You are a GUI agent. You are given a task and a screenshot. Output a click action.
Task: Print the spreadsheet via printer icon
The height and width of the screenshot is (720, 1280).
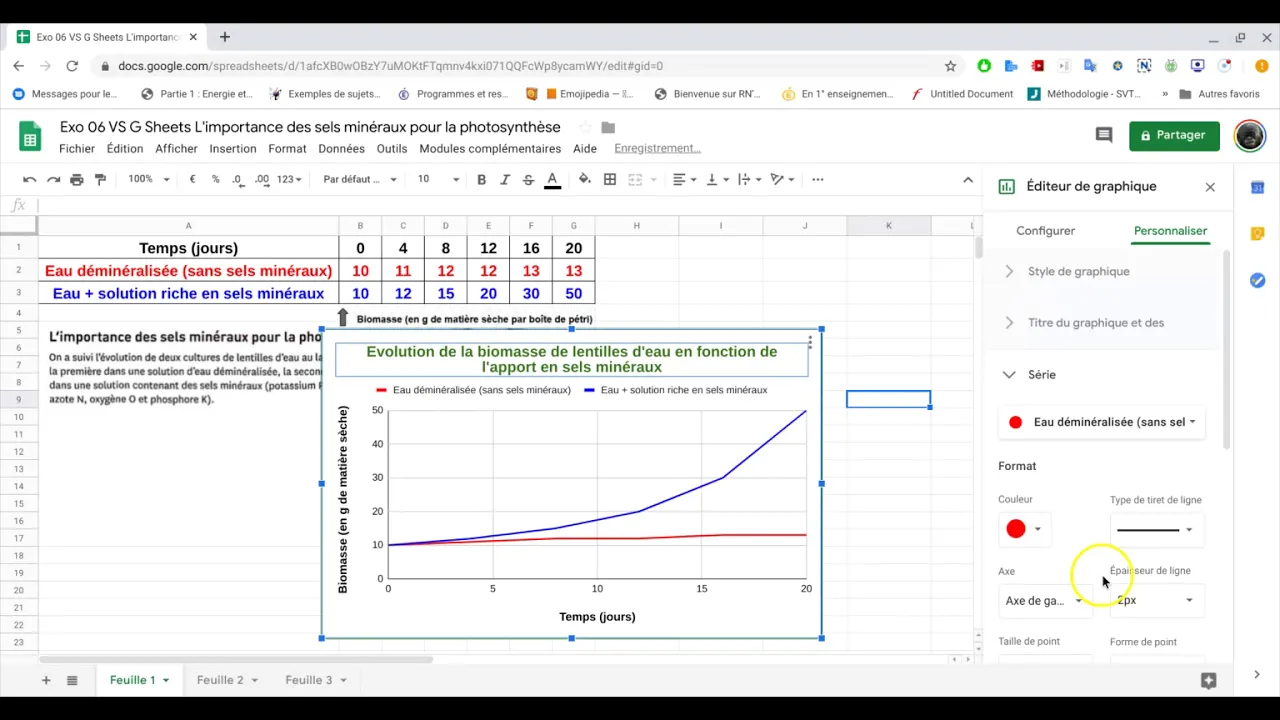pos(77,179)
